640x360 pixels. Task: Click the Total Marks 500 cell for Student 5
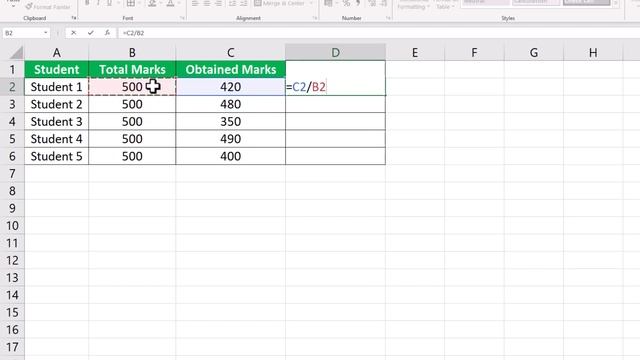pos(132,156)
